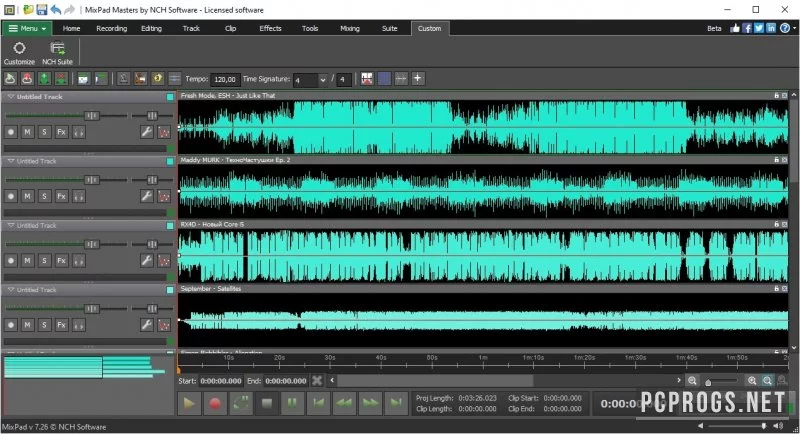800x434 pixels.
Task: Open the Customize toolbar option
Action: point(19,53)
